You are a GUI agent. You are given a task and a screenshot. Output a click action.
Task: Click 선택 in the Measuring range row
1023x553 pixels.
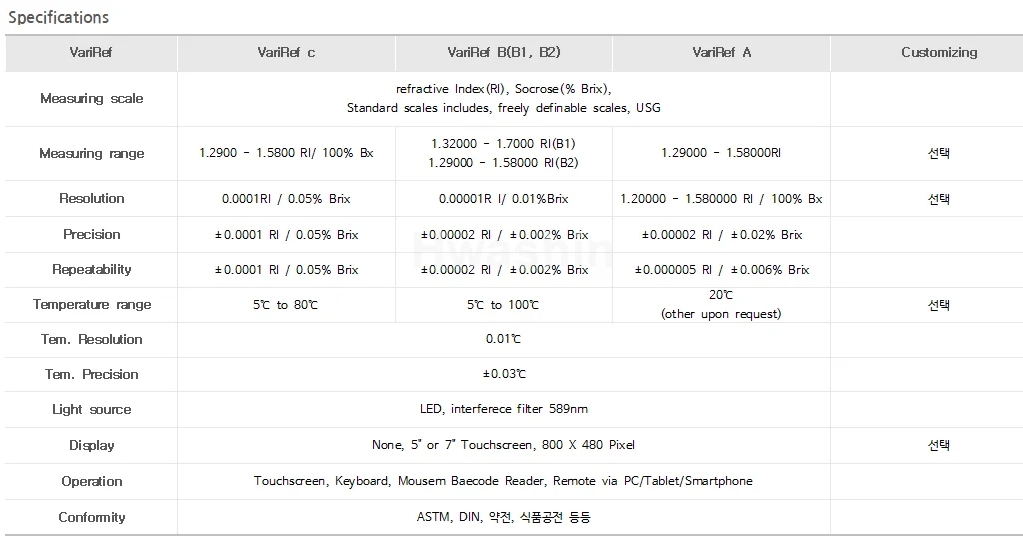[939, 154]
